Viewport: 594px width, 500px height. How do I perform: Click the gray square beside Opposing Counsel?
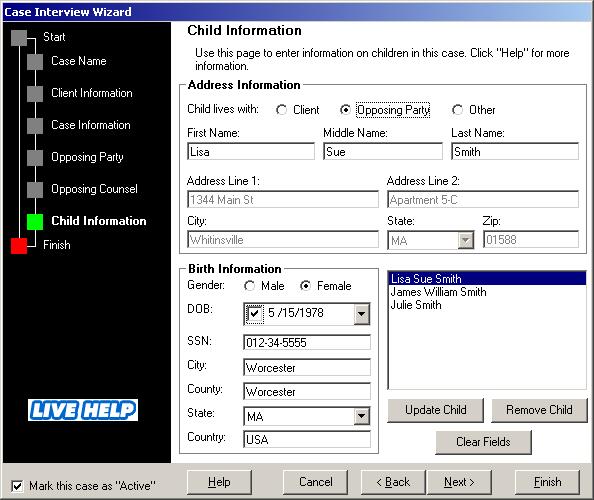[x=35, y=190]
